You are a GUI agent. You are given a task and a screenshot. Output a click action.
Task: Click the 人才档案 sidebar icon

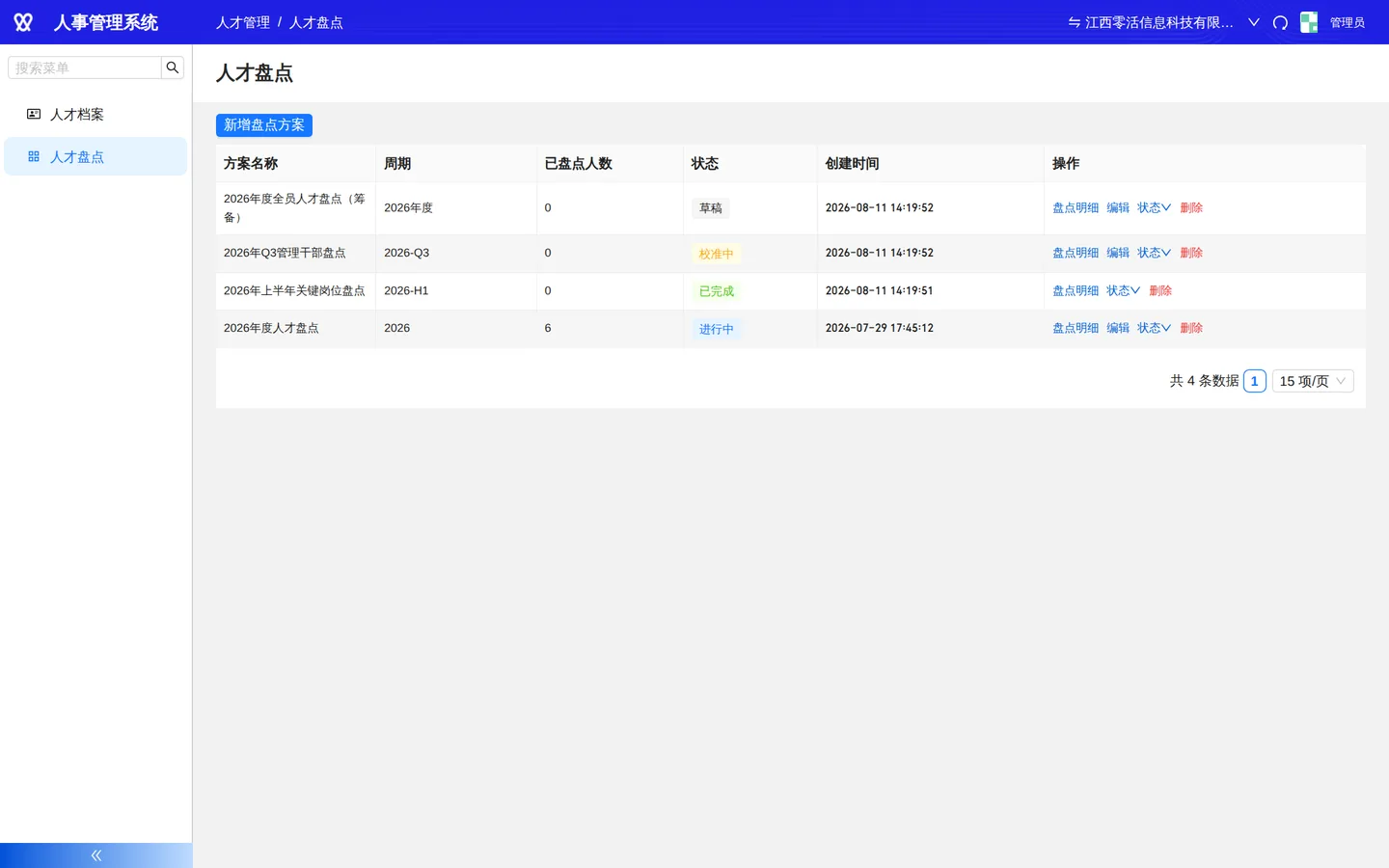coord(34,114)
